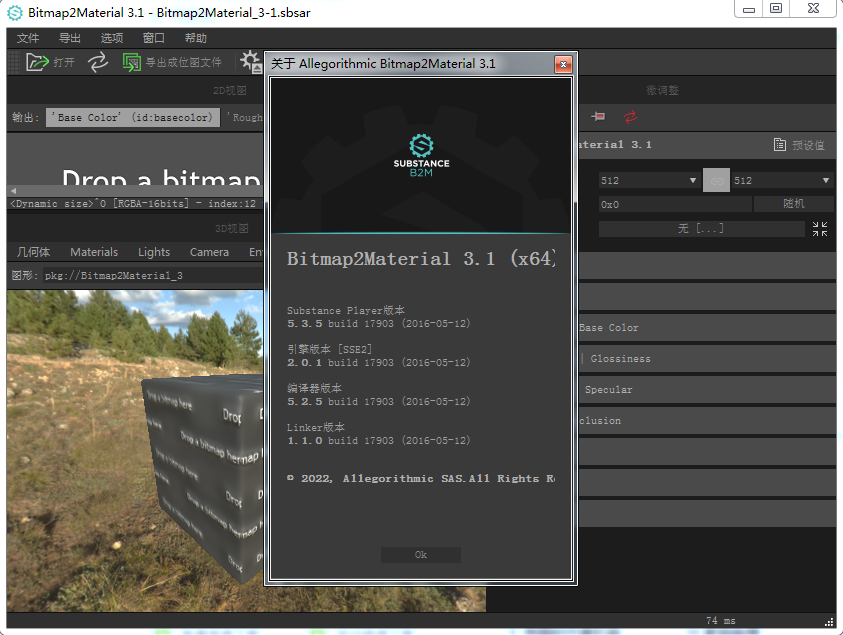Grab the dotted toolbar handle at left
Image resolution: width=843 pixels, height=635 pixels.
pyautogui.click(x=14, y=62)
